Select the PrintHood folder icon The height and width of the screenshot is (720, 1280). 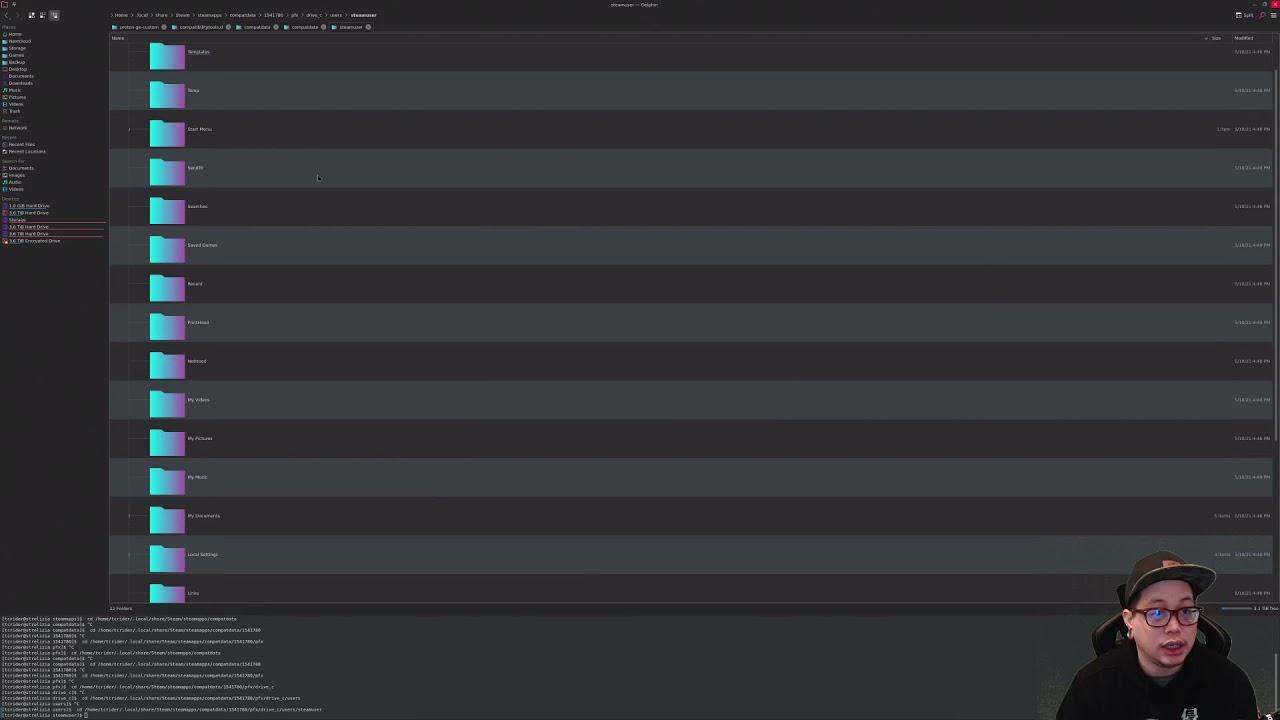pyautogui.click(x=167, y=326)
